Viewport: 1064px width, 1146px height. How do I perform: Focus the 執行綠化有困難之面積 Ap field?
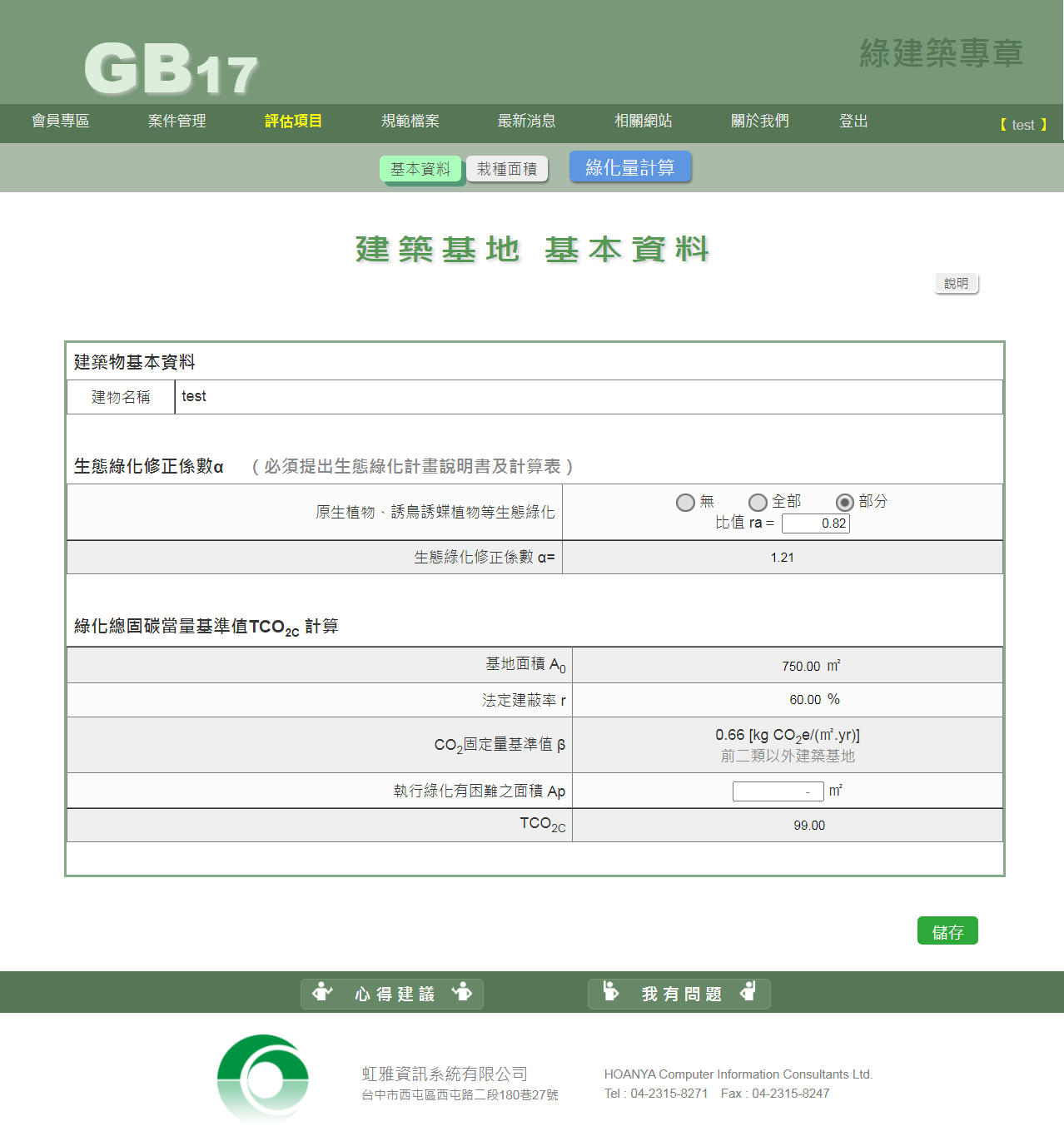click(x=778, y=791)
